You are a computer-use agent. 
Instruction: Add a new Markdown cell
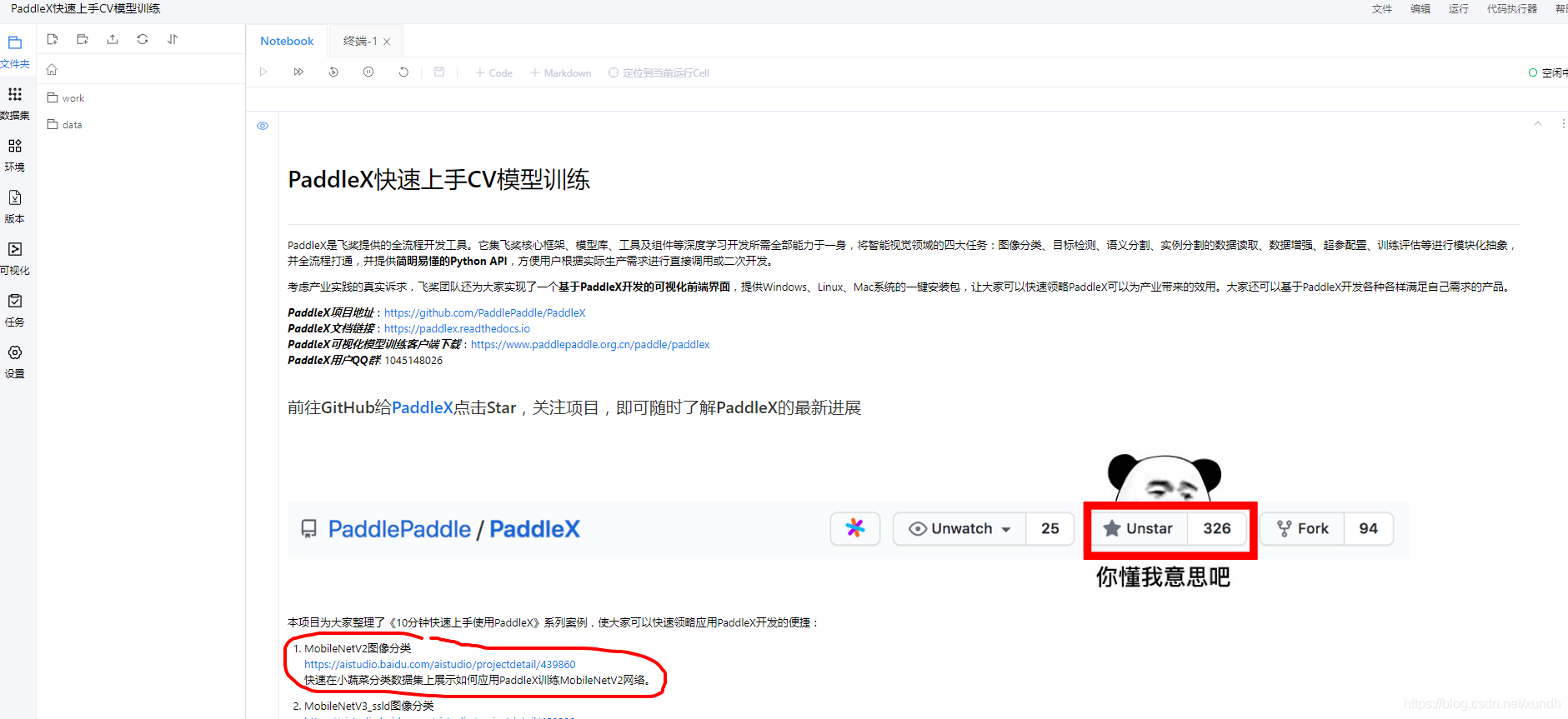[x=561, y=73]
